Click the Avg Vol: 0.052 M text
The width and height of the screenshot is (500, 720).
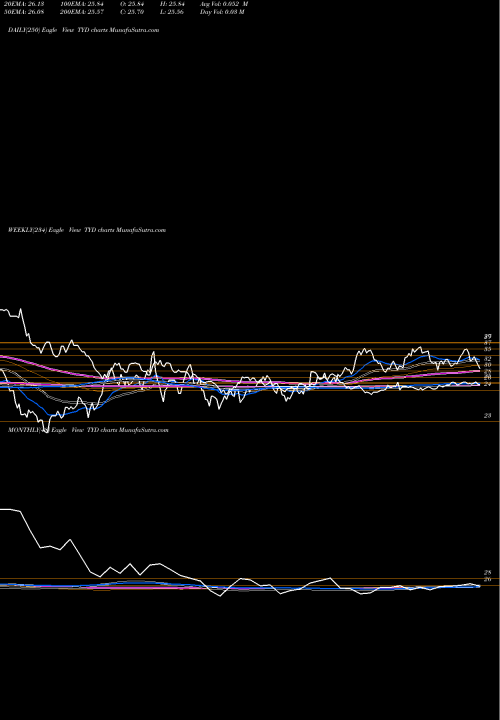click(224, 4)
